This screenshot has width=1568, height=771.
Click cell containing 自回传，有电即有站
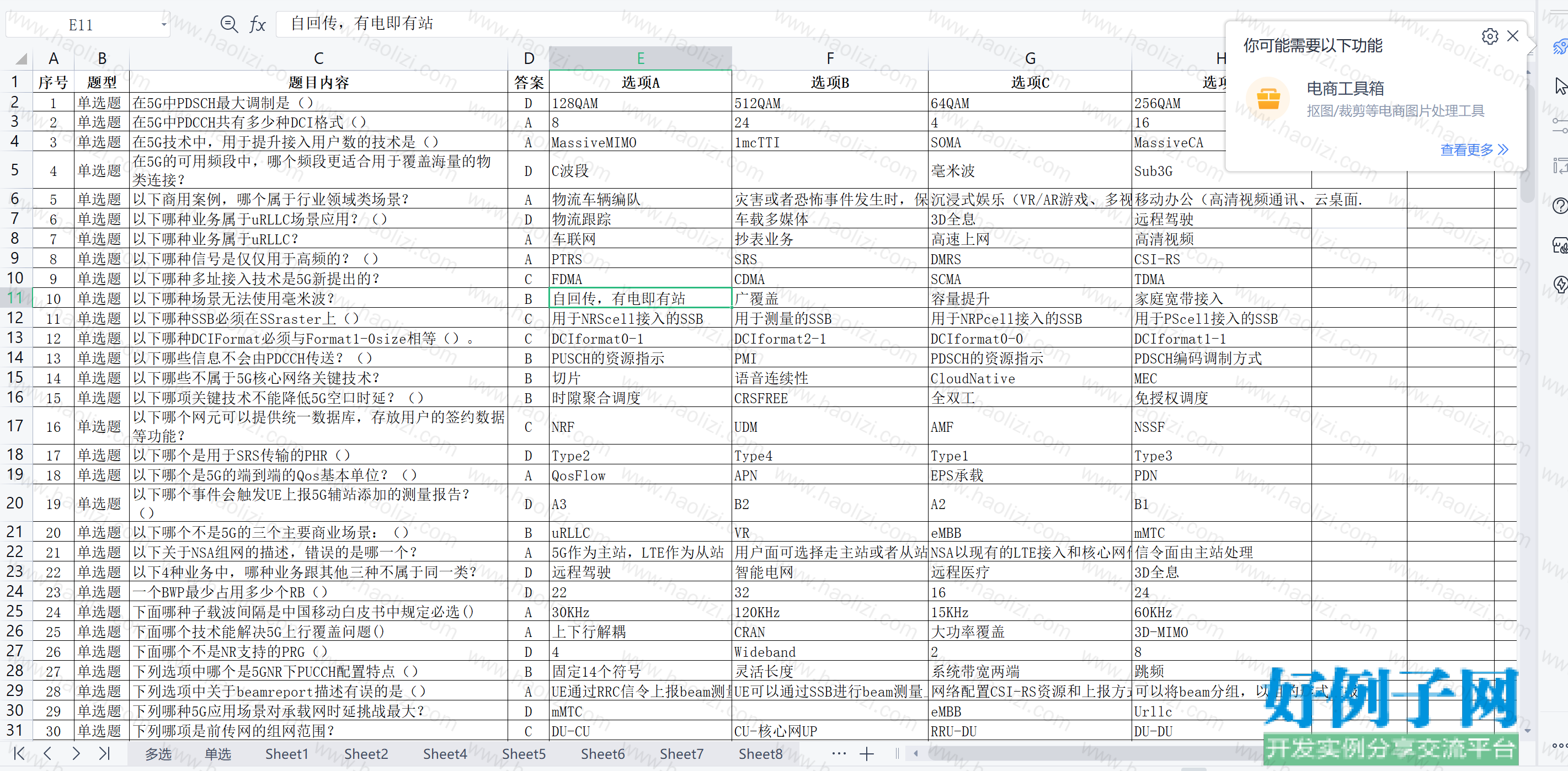tap(641, 298)
